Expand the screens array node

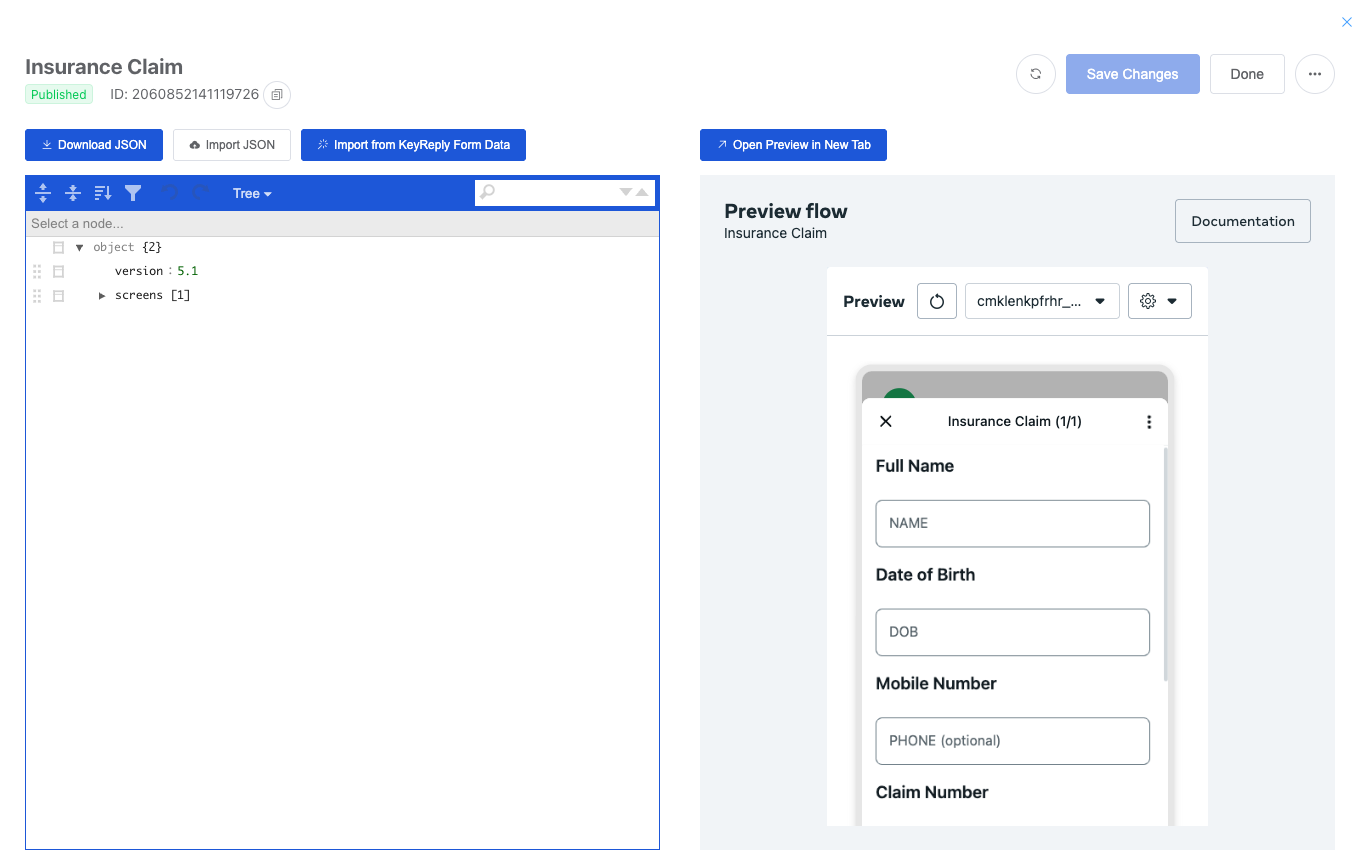pyautogui.click(x=102, y=296)
